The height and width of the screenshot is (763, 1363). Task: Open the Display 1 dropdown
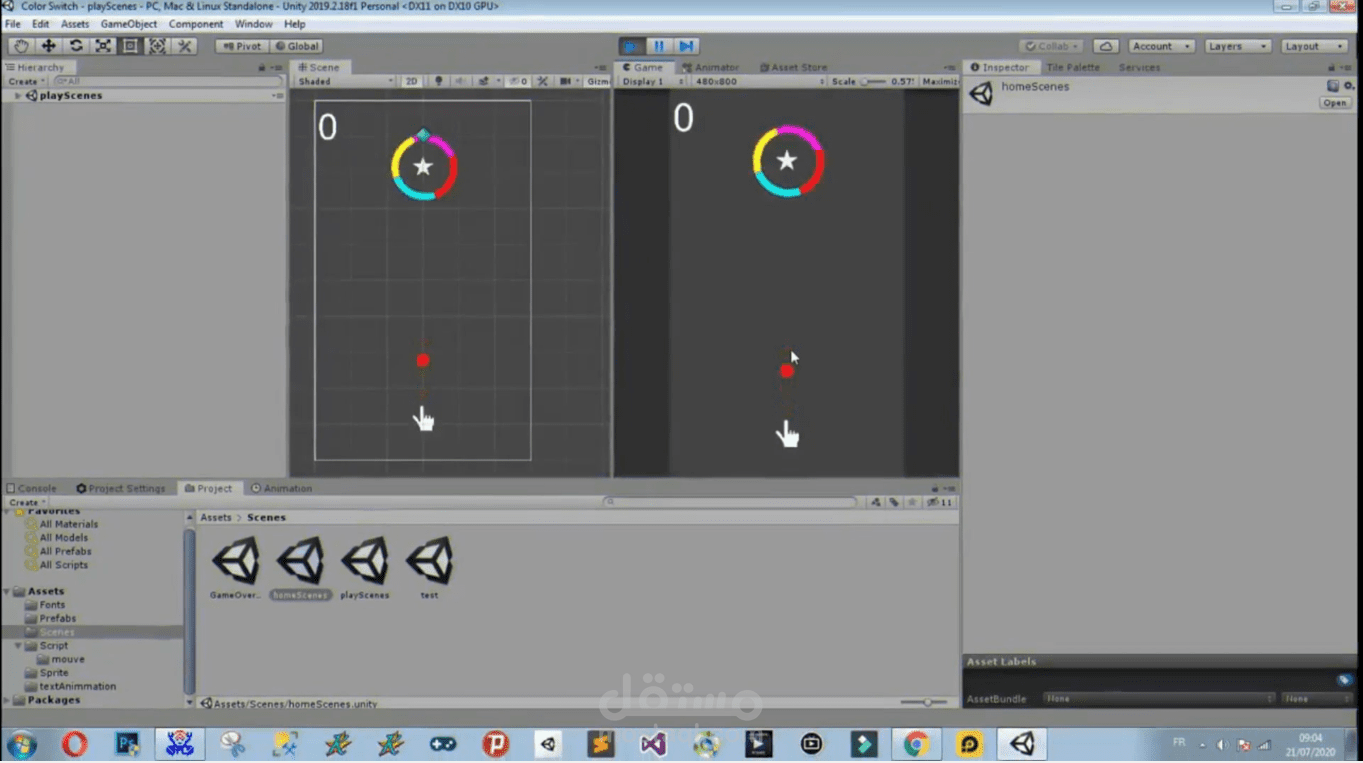[x=652, y=81]
